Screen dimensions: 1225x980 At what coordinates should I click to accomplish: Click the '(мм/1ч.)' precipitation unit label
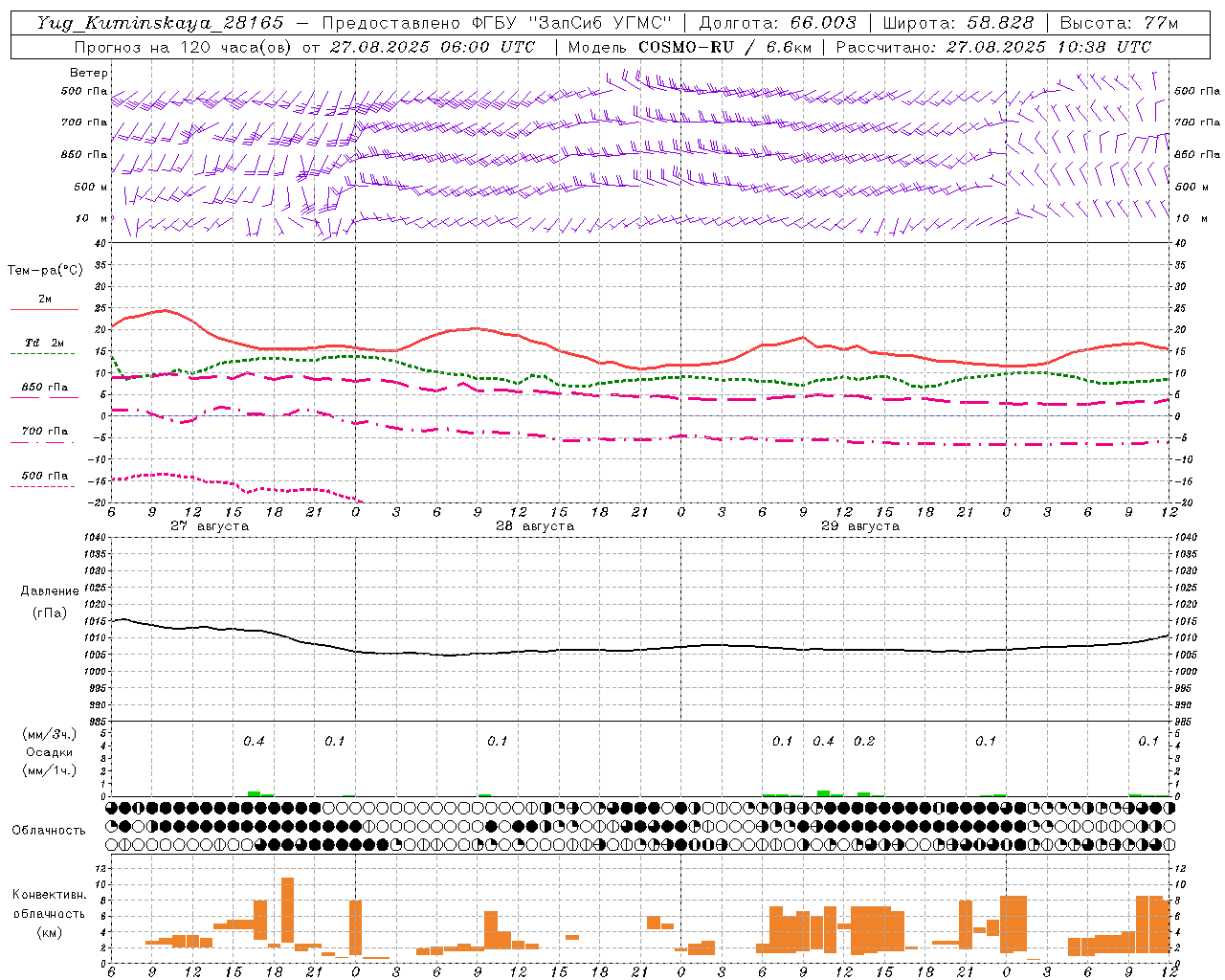50,770
